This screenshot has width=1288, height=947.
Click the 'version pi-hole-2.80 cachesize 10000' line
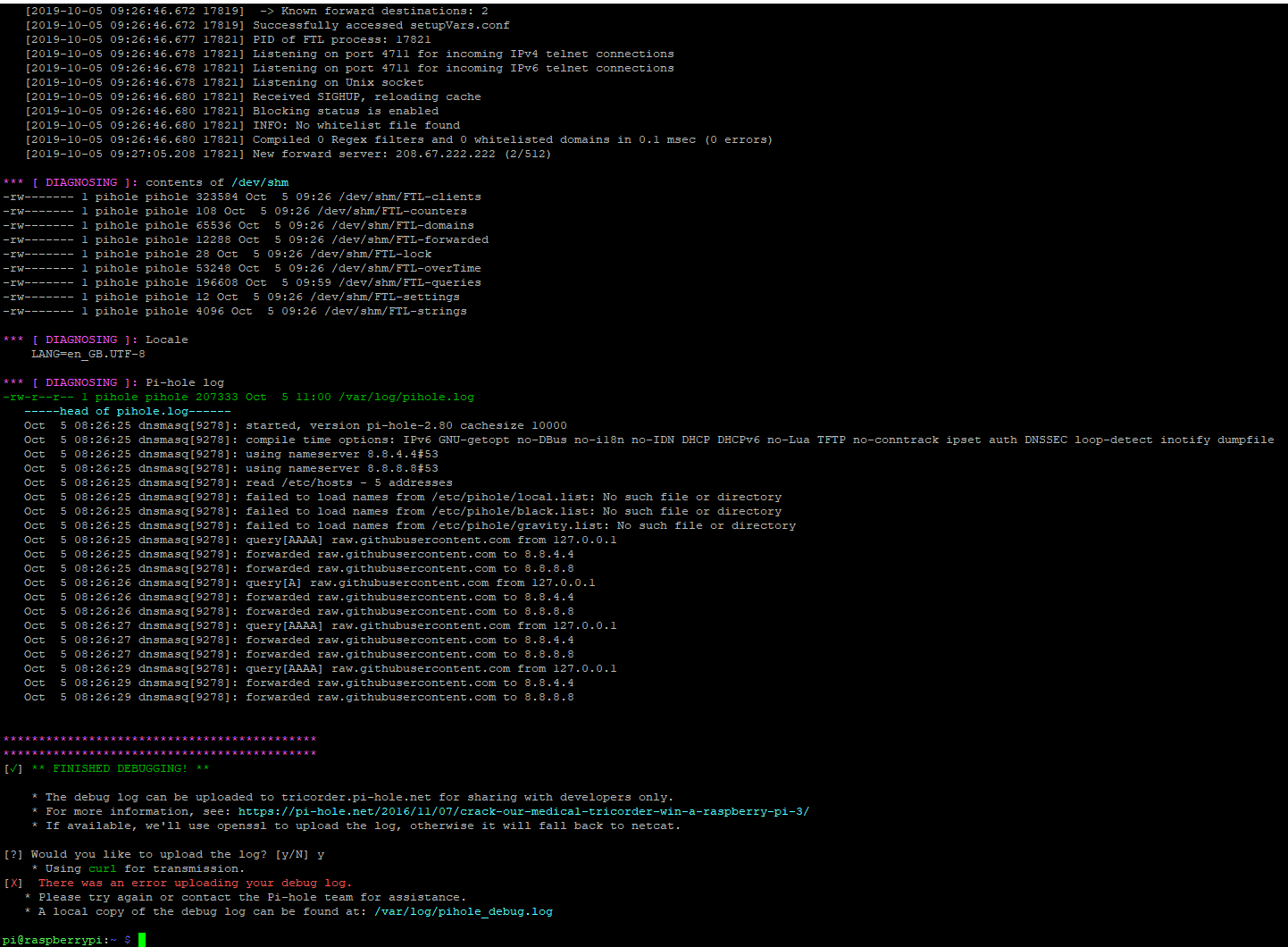296,425
